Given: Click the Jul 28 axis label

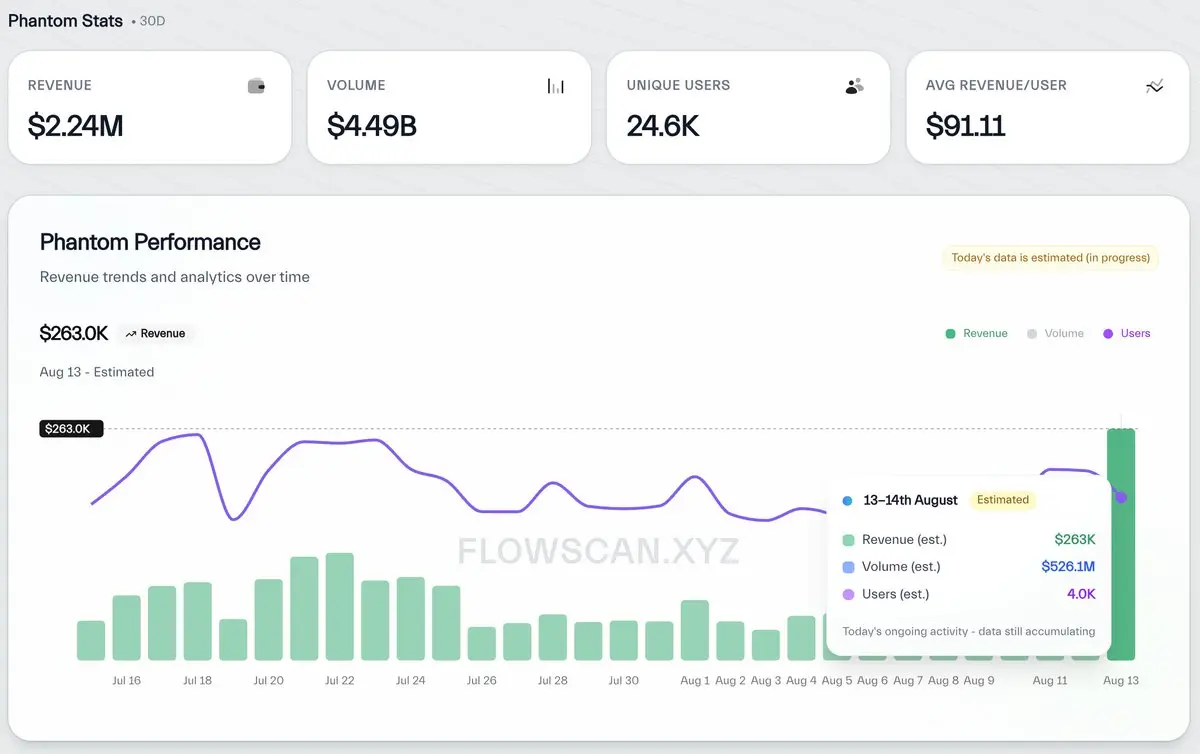Looking at the screenshot, I should click(553, 681).
